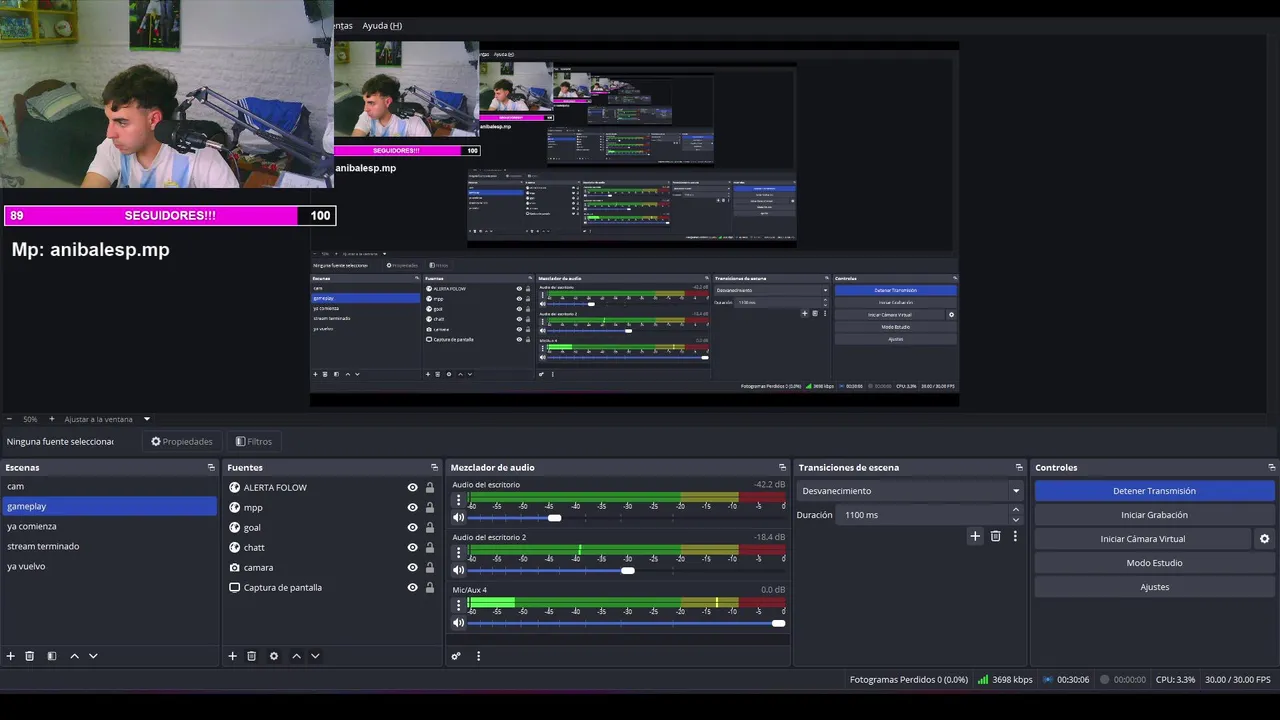Hide the ALERTA FOLOW source
Screen dimensions: 1280x720
412,487
